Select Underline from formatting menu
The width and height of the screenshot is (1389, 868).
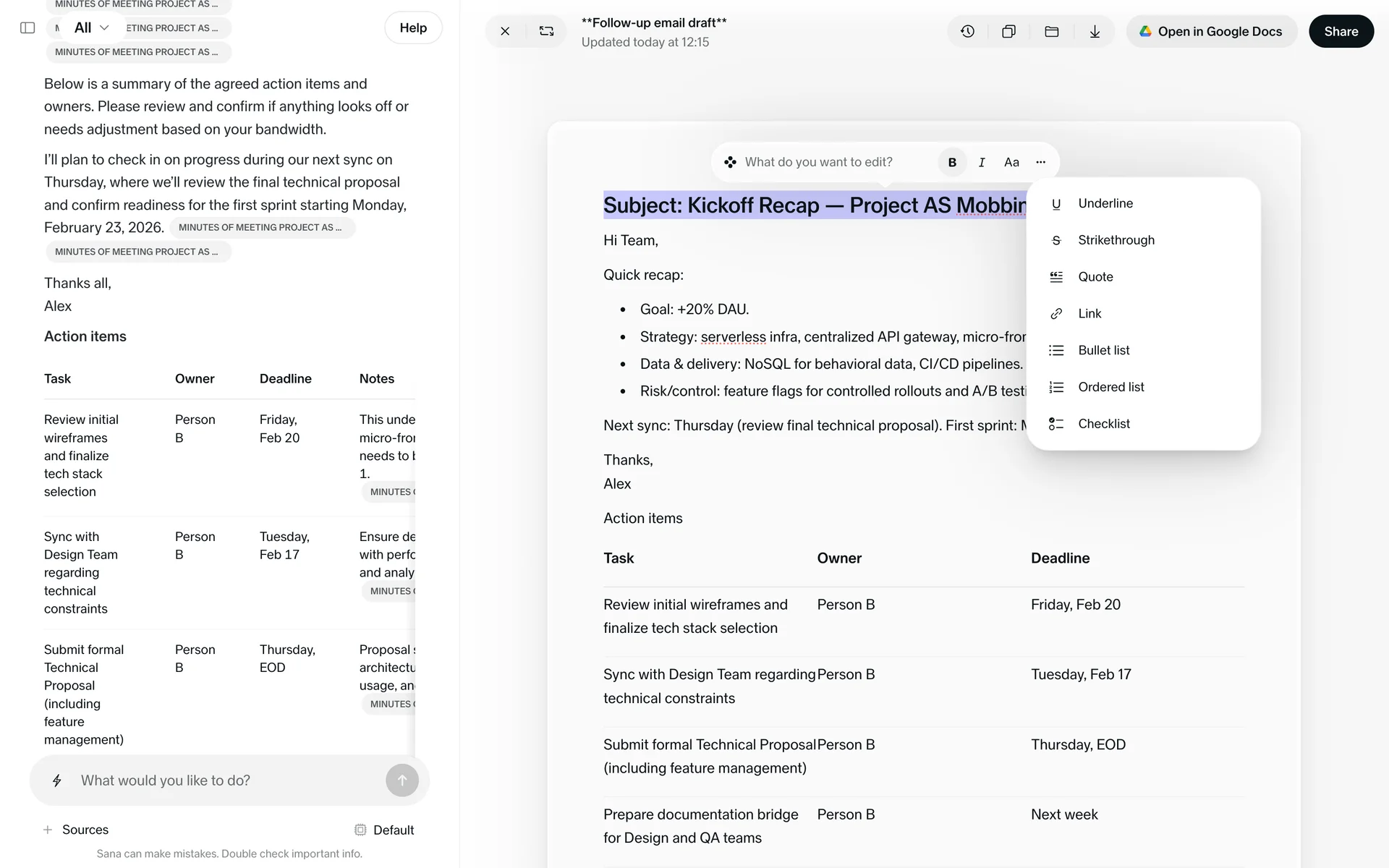click(1105, 203)
